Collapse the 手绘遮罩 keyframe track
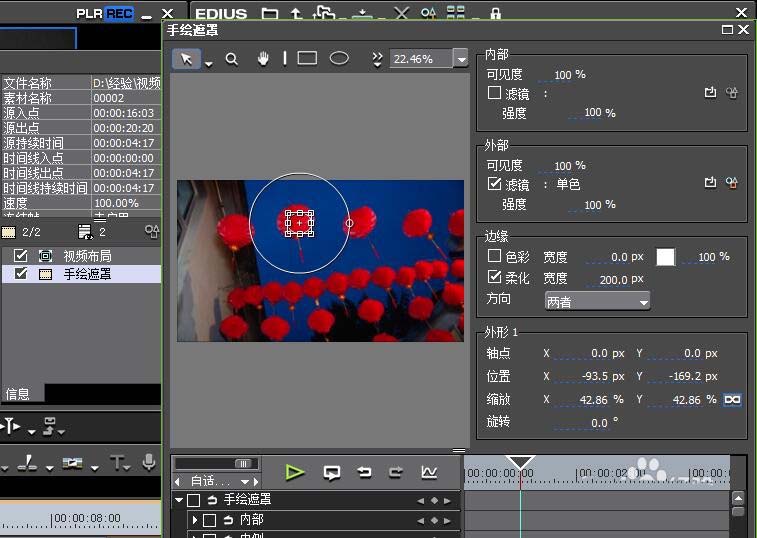This screenshot has width=757, height=538. 179,500
